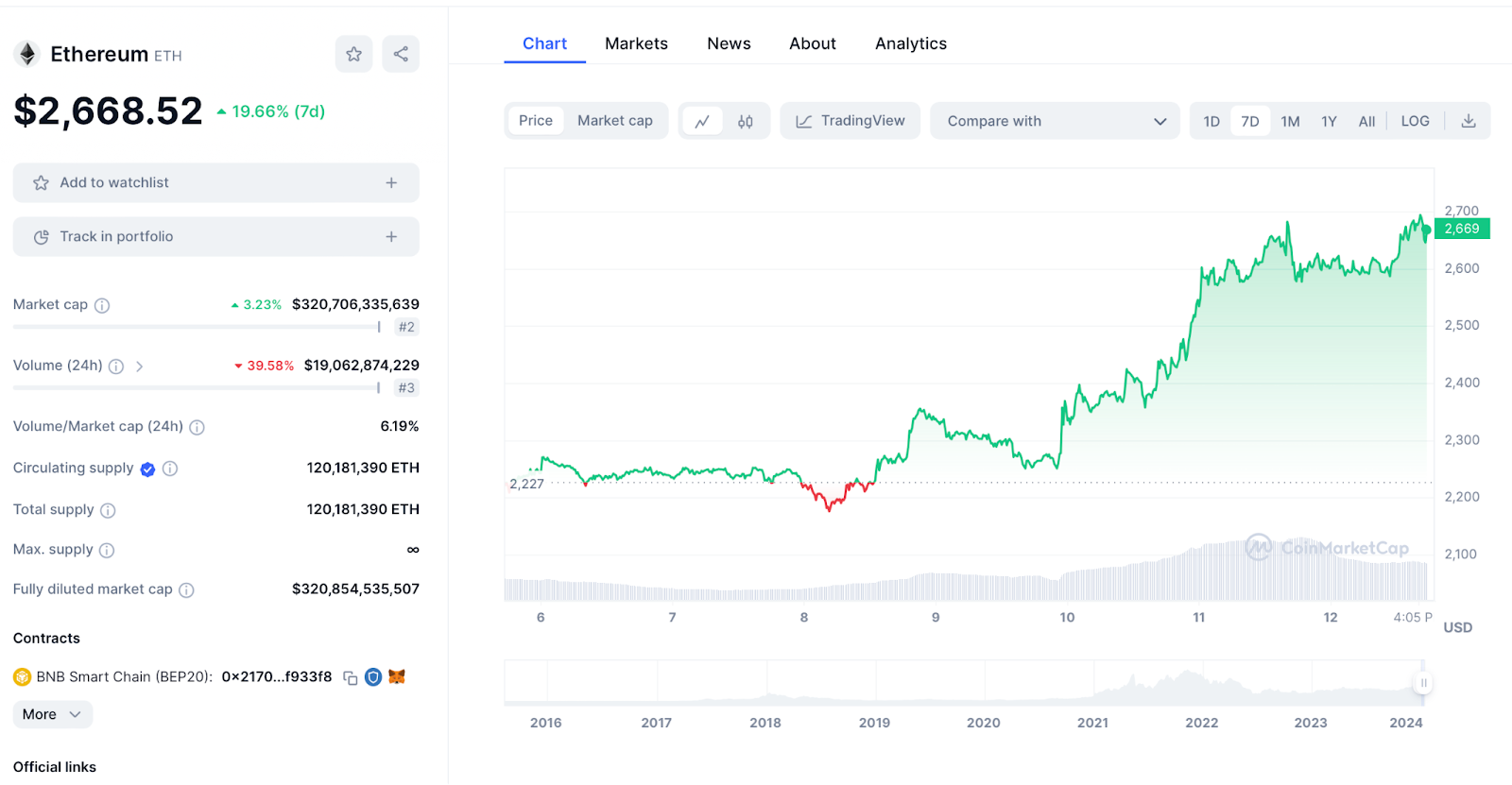Open the News tab
The width and height of the screenshot is (1512, 785).
tap(729, 43)
